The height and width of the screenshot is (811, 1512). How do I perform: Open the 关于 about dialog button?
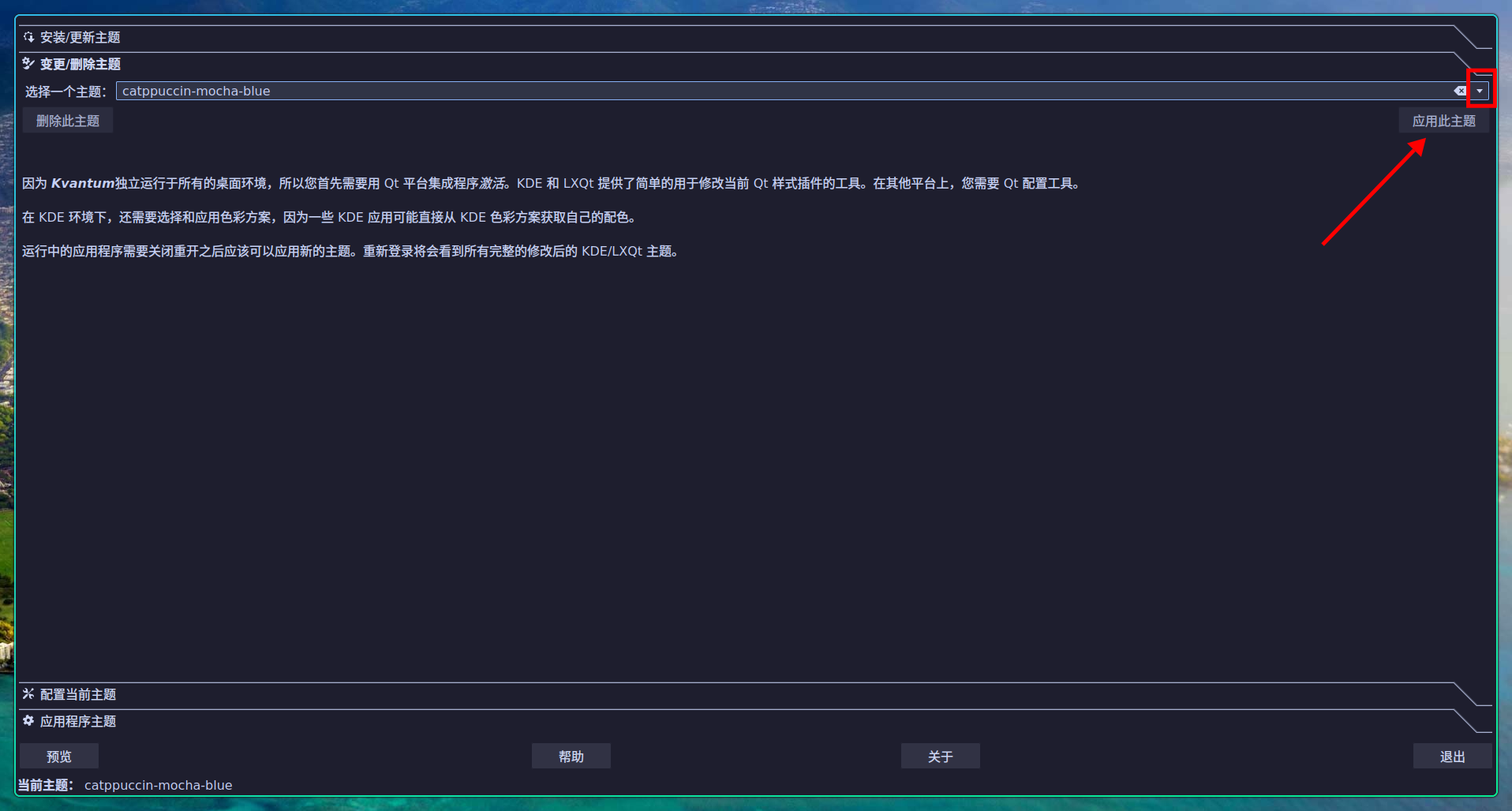point(940,756)
